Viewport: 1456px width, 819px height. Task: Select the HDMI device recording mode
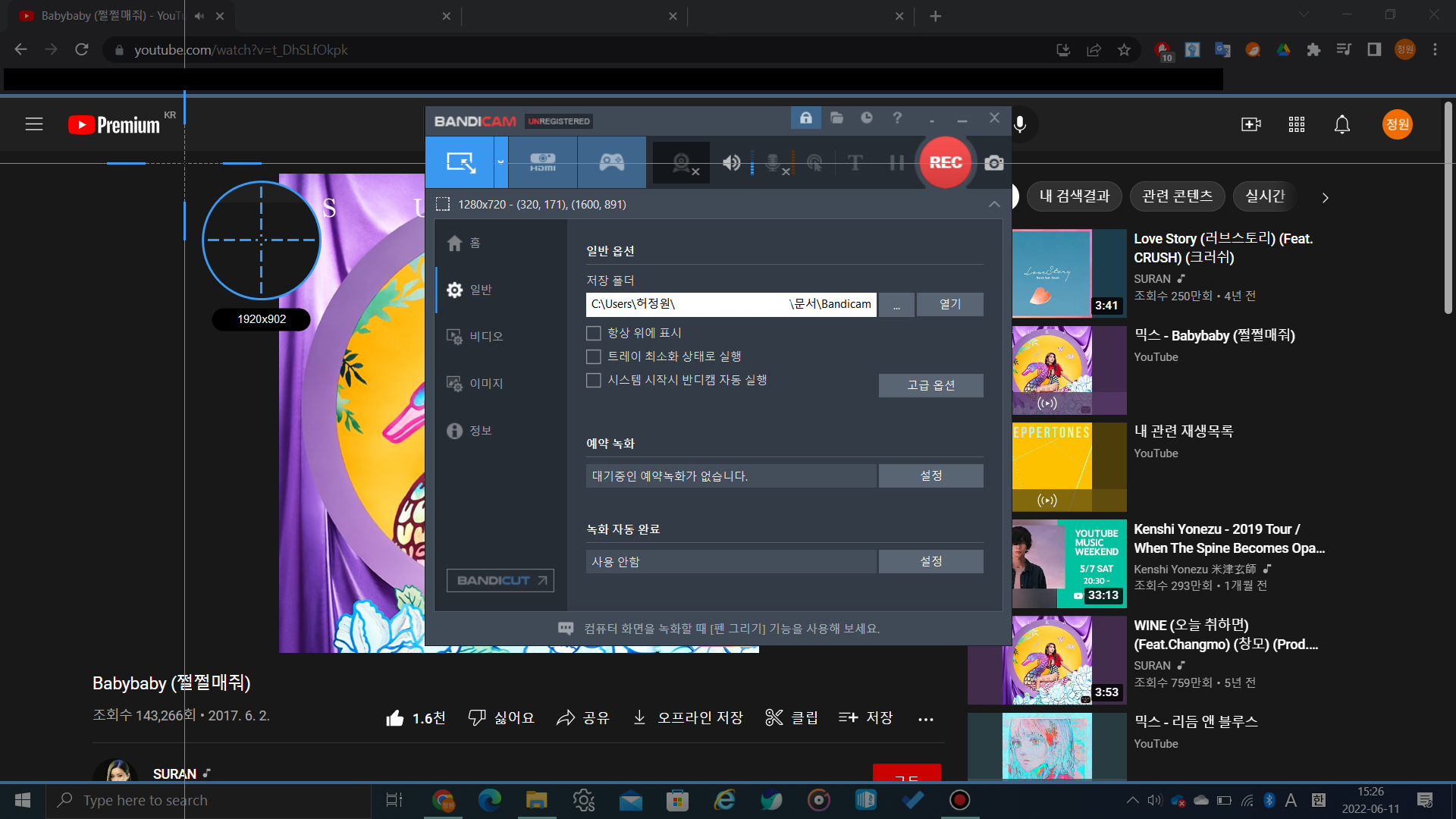click(542, 162)
